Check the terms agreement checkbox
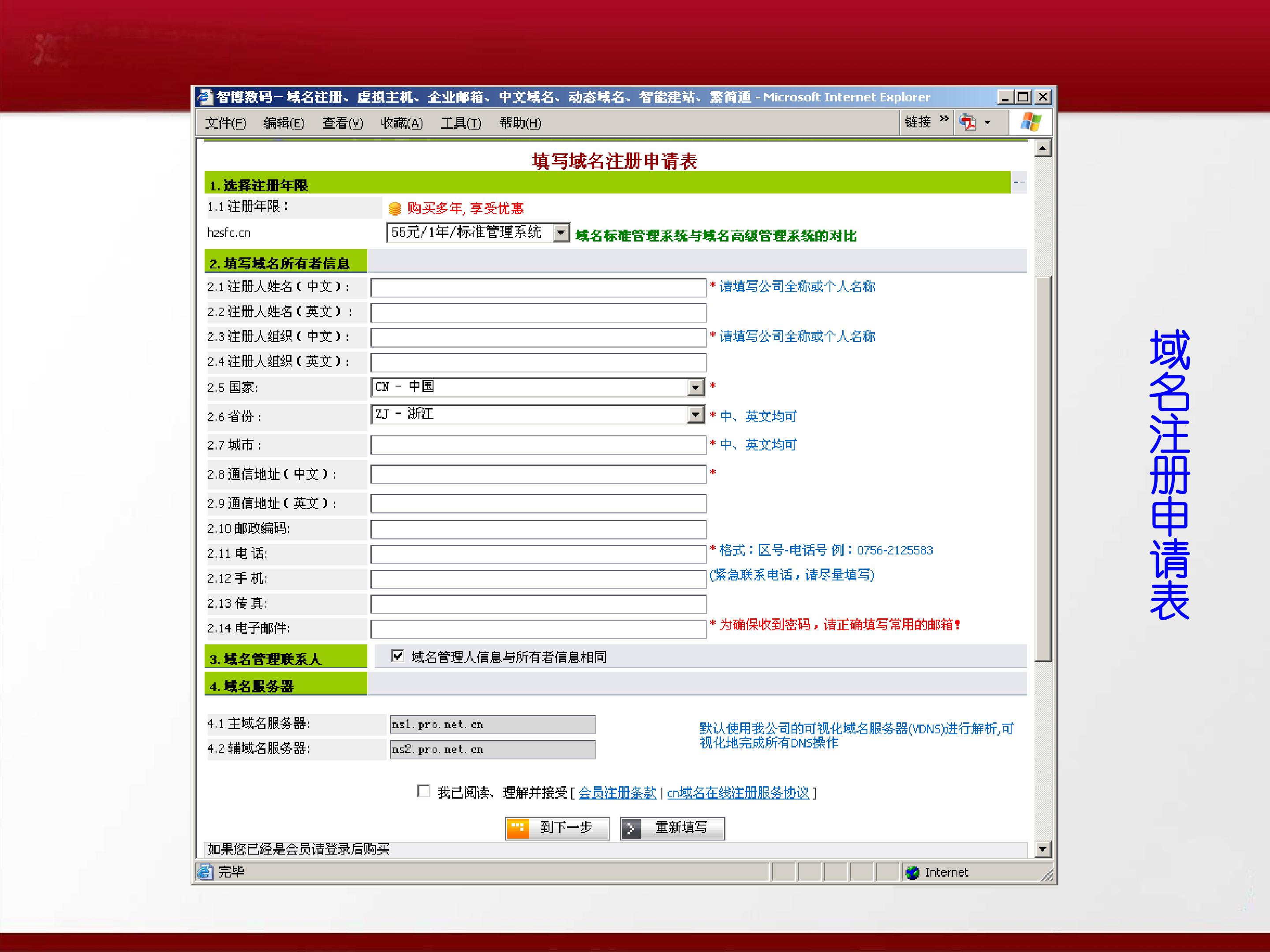Image resolution: width=1270 pixels, height=952 pixels. pyautogui.click(x=424, y=791)
